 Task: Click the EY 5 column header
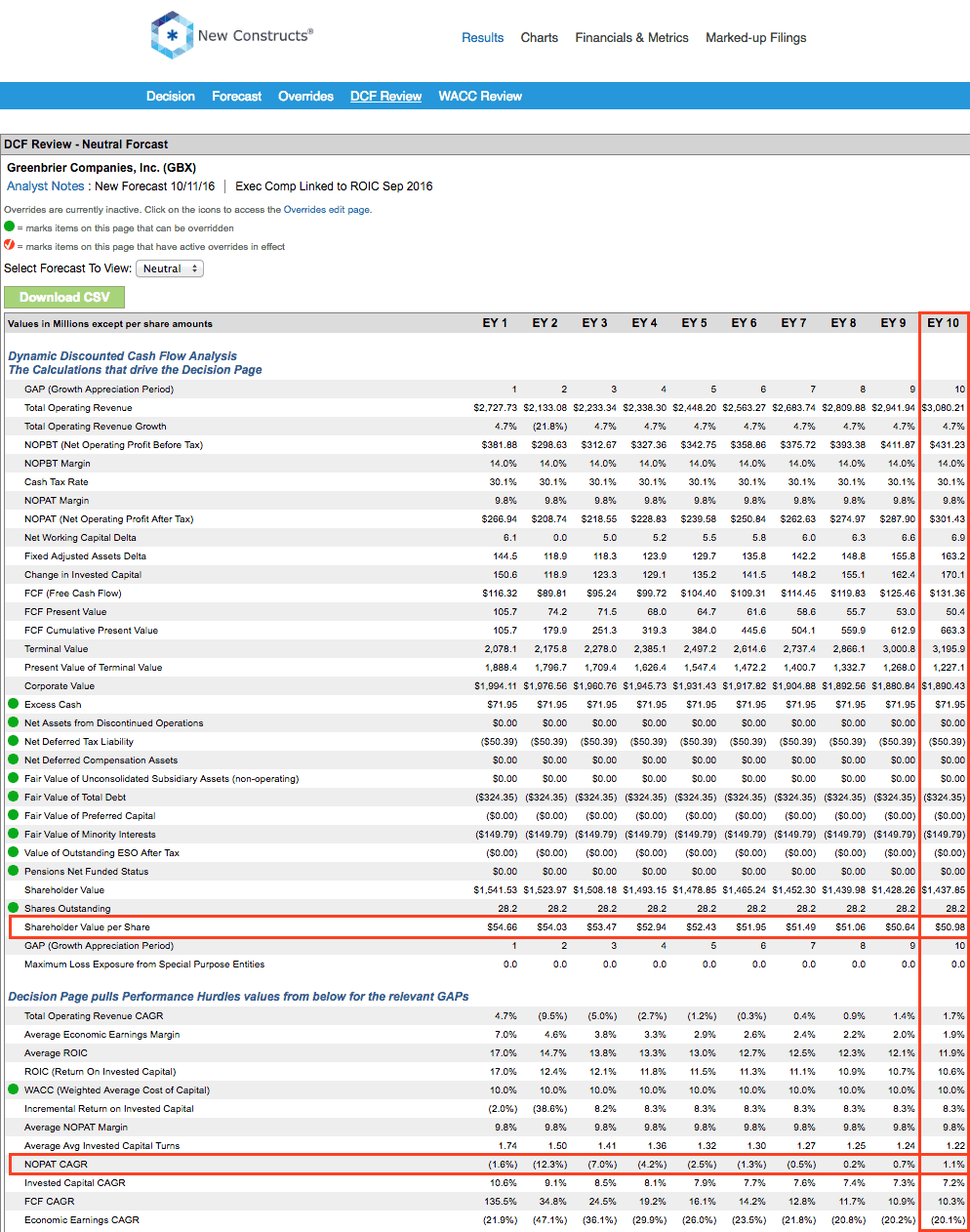click(694, 323)
